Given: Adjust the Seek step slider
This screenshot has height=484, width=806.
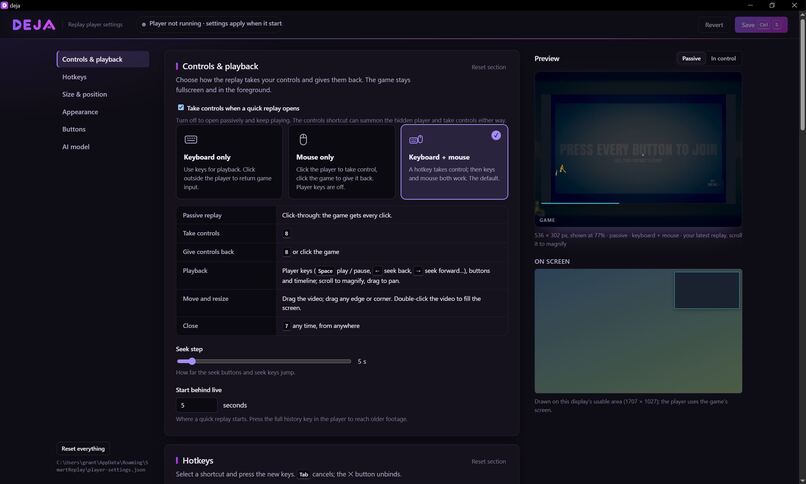Looking at the screenshot, I should [x=264, y=361].
